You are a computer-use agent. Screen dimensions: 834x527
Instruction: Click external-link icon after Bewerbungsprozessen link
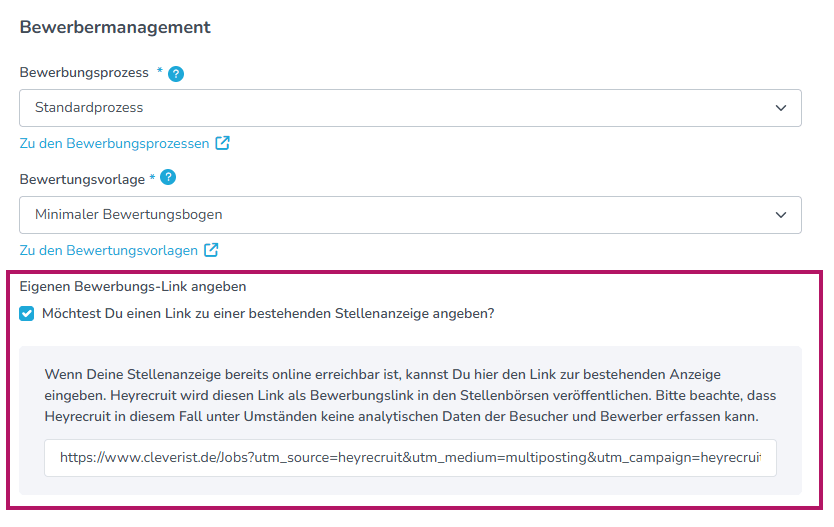tap(222, 143)
